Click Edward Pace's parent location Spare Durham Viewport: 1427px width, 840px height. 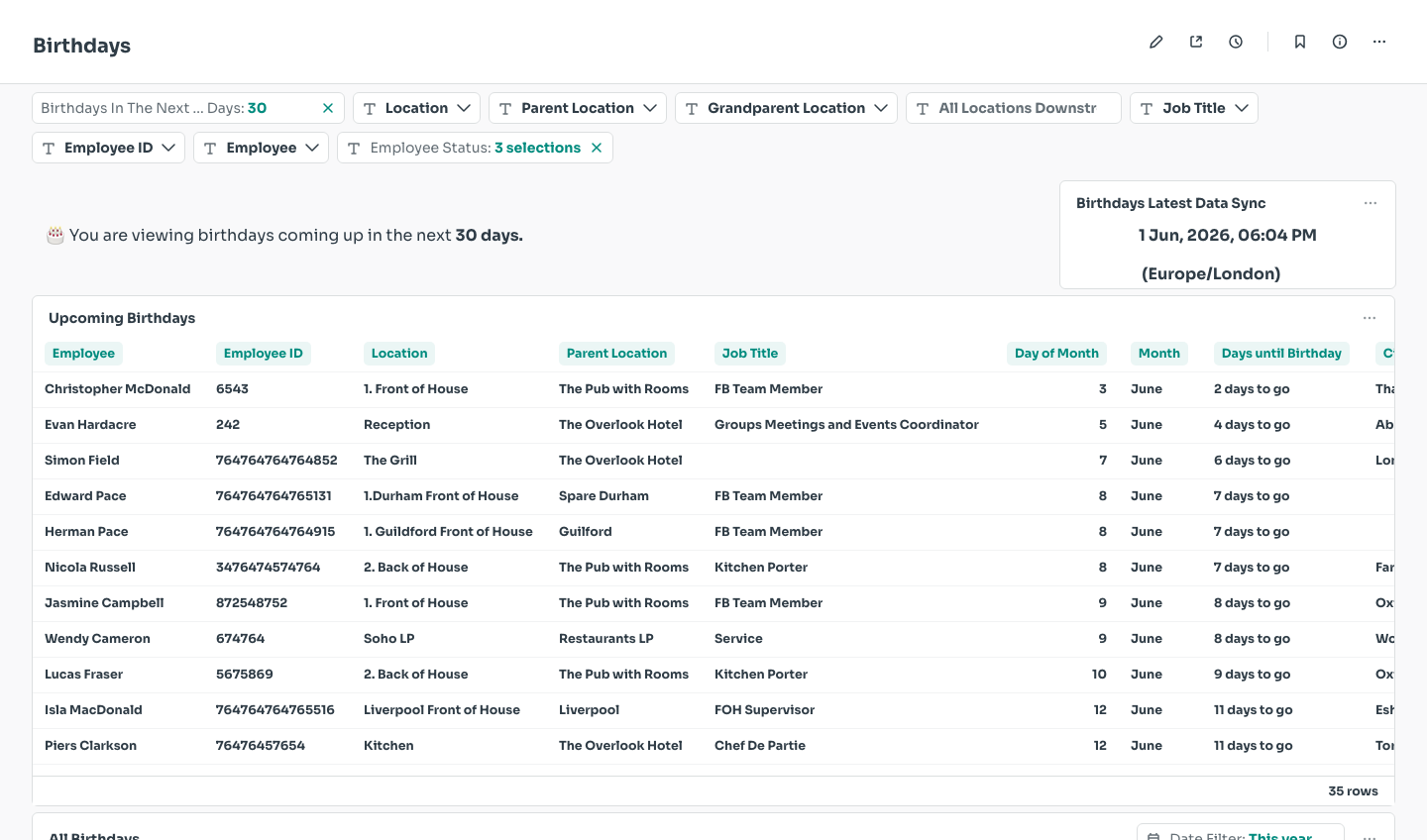click(x=604, y=496)
